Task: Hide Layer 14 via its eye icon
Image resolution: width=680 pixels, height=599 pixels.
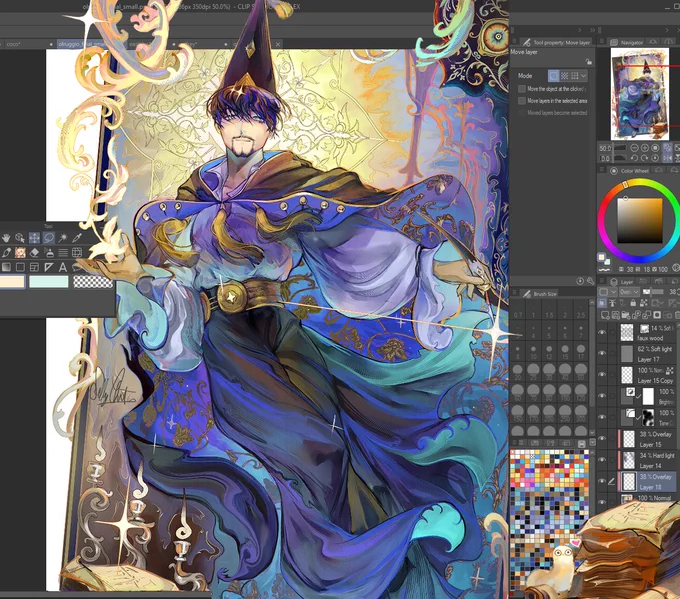Action: 602,460
